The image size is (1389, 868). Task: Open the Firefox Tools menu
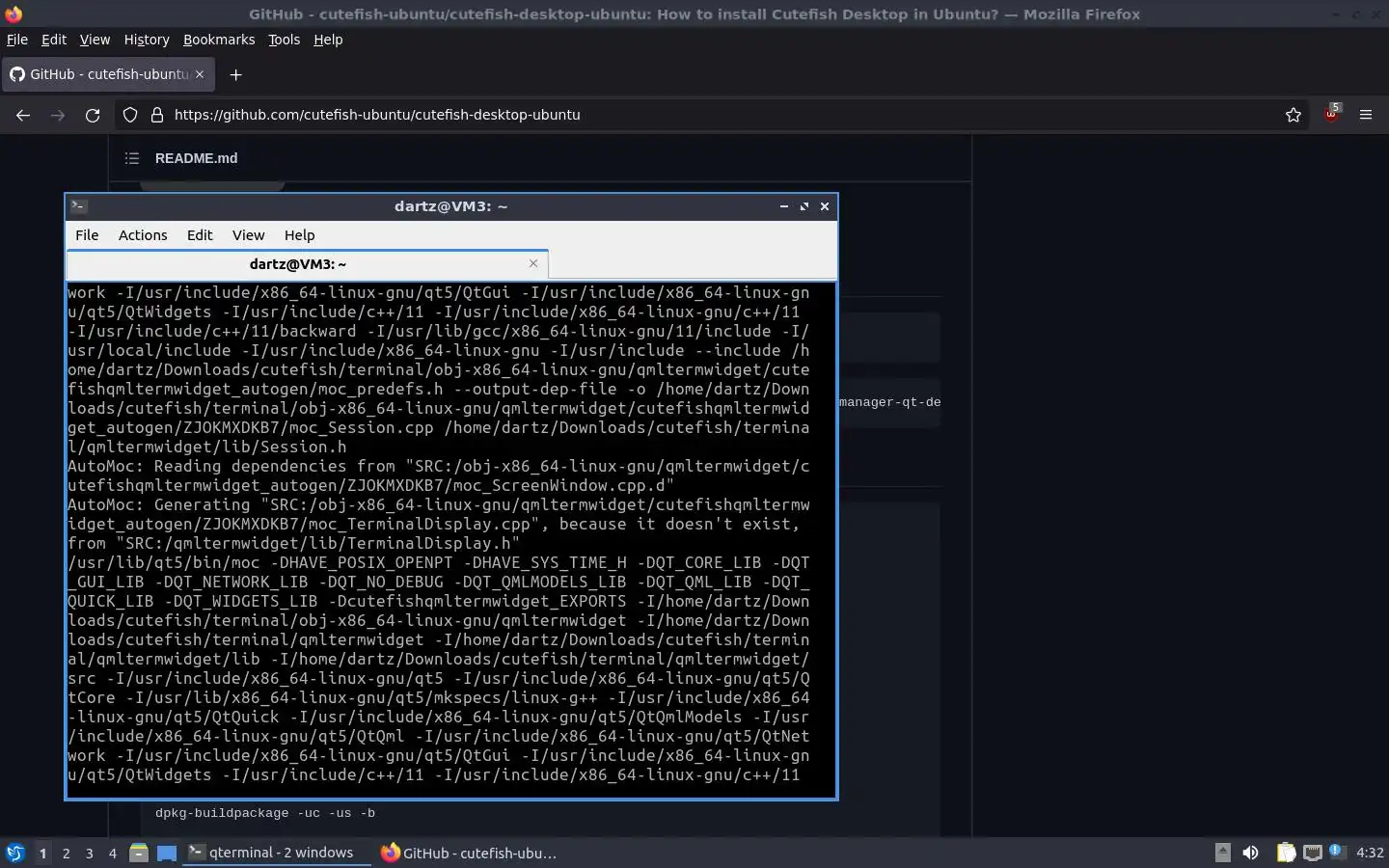point(284,40)
